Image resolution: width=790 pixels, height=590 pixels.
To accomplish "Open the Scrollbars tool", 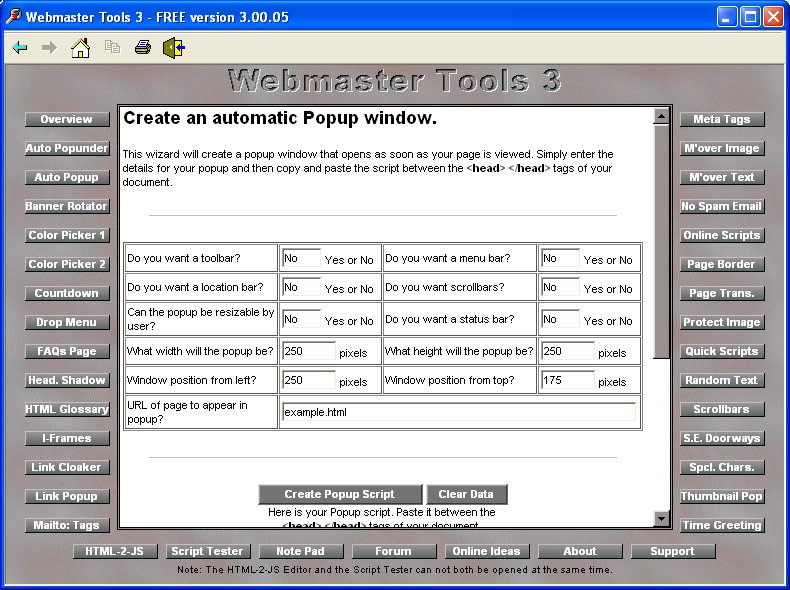I will (x=722, y=409).
